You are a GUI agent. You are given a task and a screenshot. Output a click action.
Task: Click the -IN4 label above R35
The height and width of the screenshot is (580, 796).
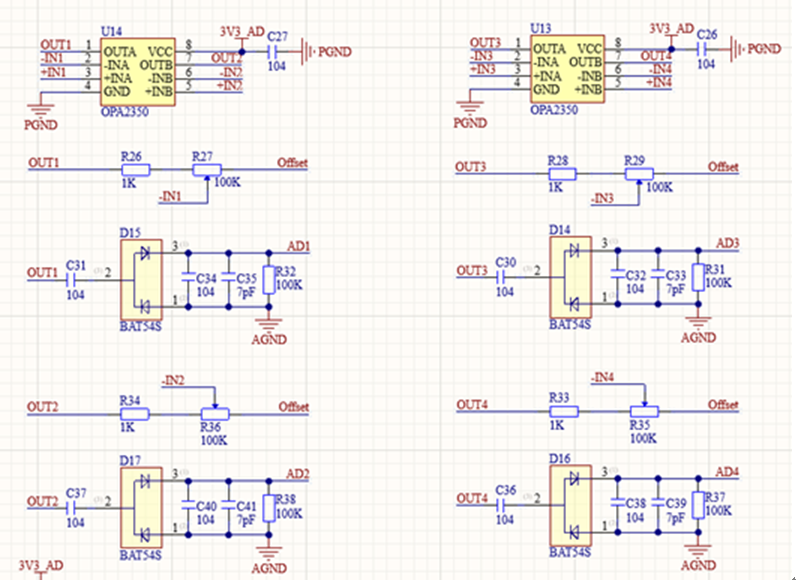pyautogui.click(x=603, y=378)
